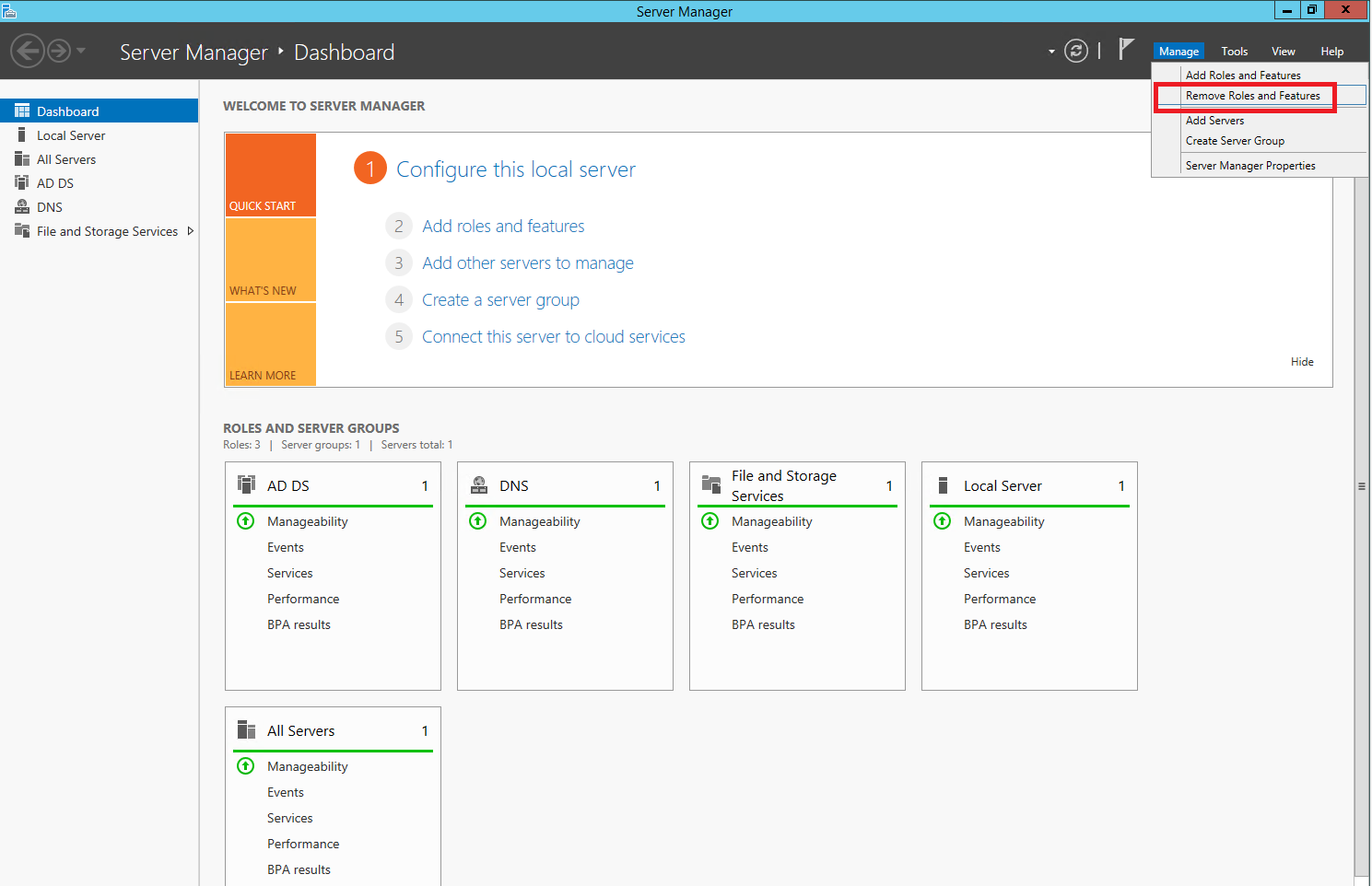Open BPA results in DNS tile
Screen dimensions: 1372x886
pos(531,625)
